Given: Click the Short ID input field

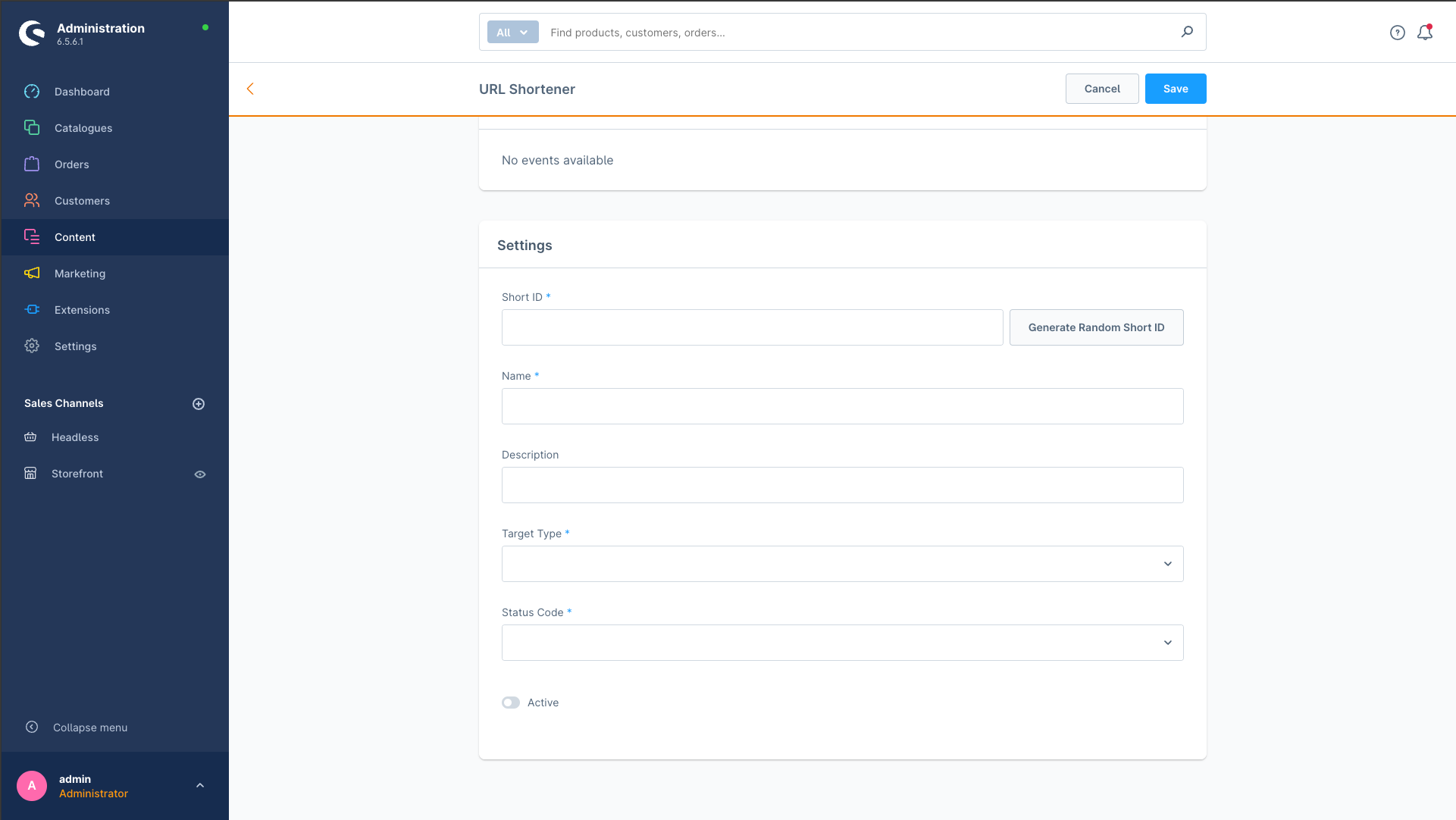Looking at the screenshot, I should click(x=751, y=327).
